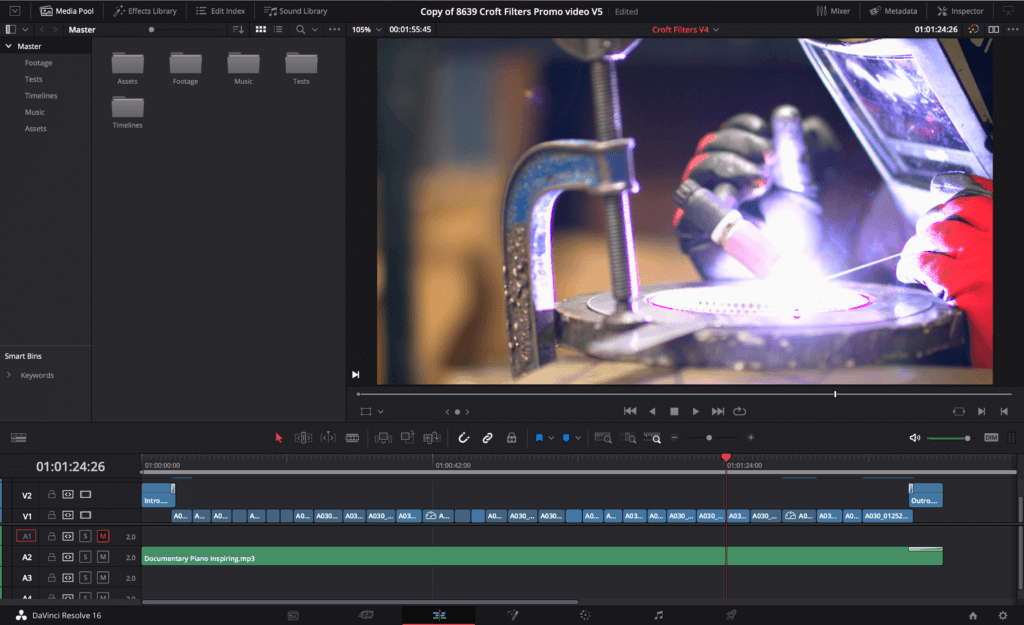The image size is (1024, 625).
Task: Toggle auto track selector on V1
Action: [x=68, y=515]
